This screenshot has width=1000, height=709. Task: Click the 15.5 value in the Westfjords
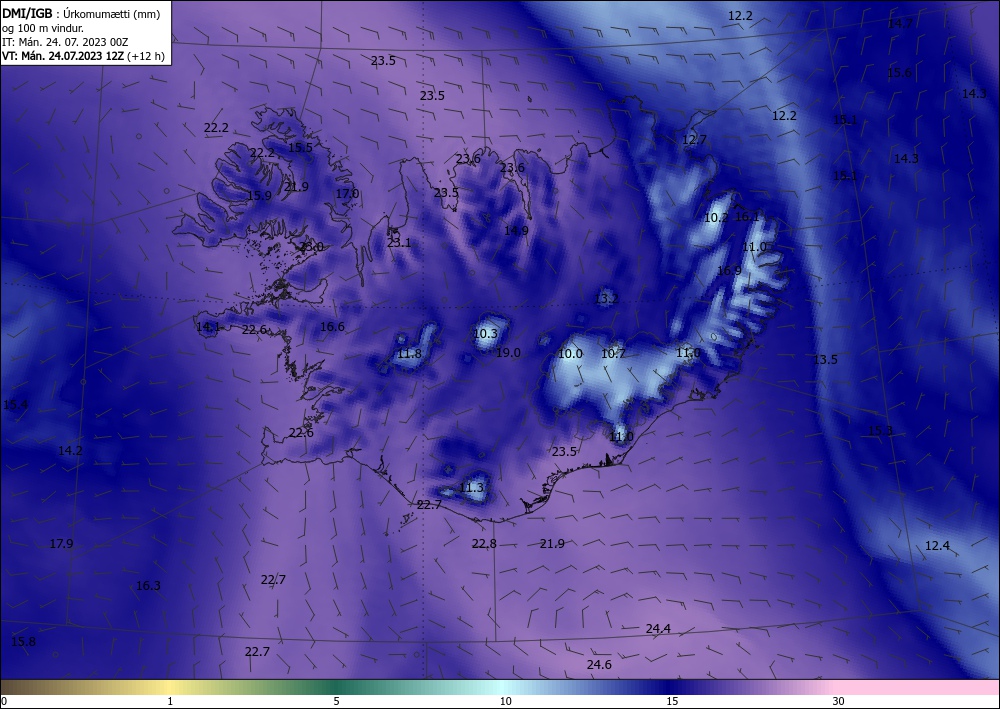click(x=300, y=147)
